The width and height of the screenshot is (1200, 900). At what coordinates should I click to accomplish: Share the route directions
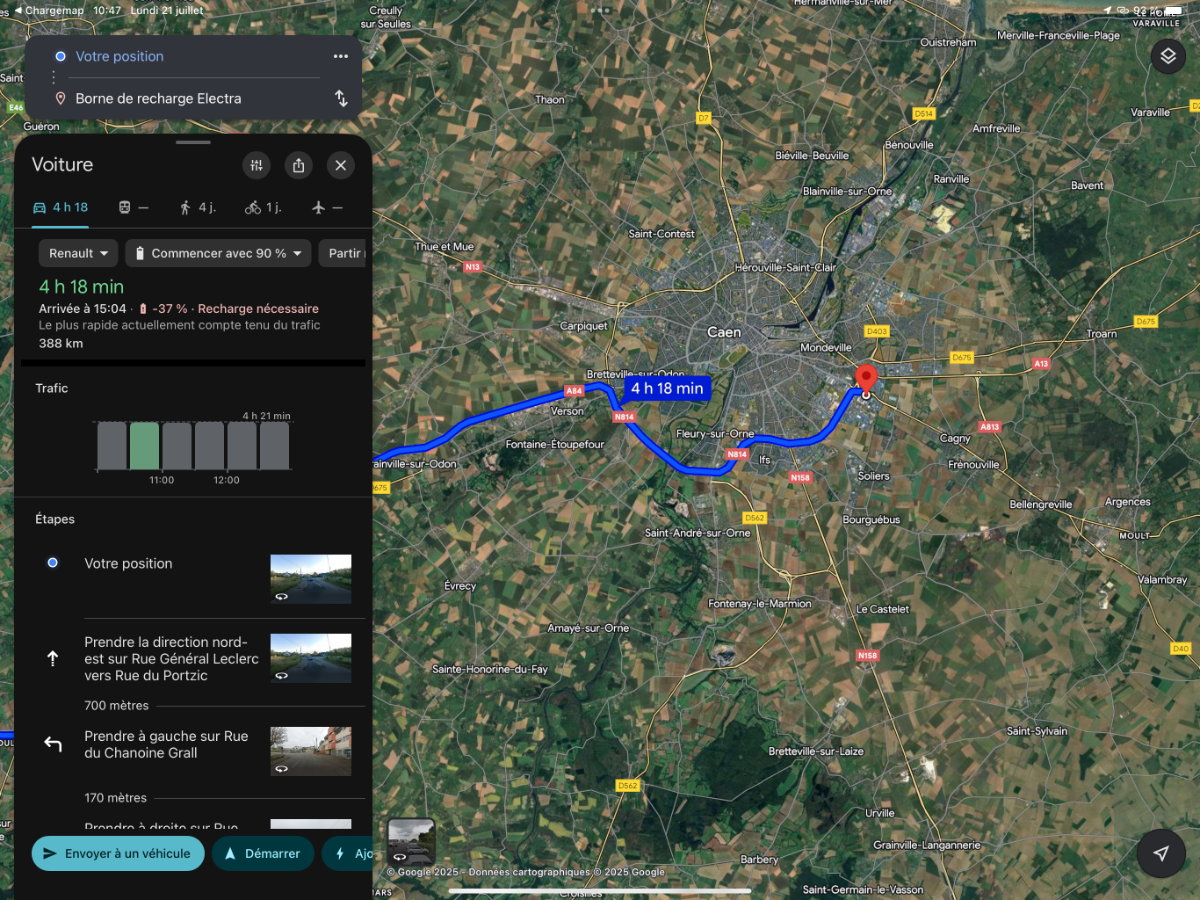coord(298,165)
